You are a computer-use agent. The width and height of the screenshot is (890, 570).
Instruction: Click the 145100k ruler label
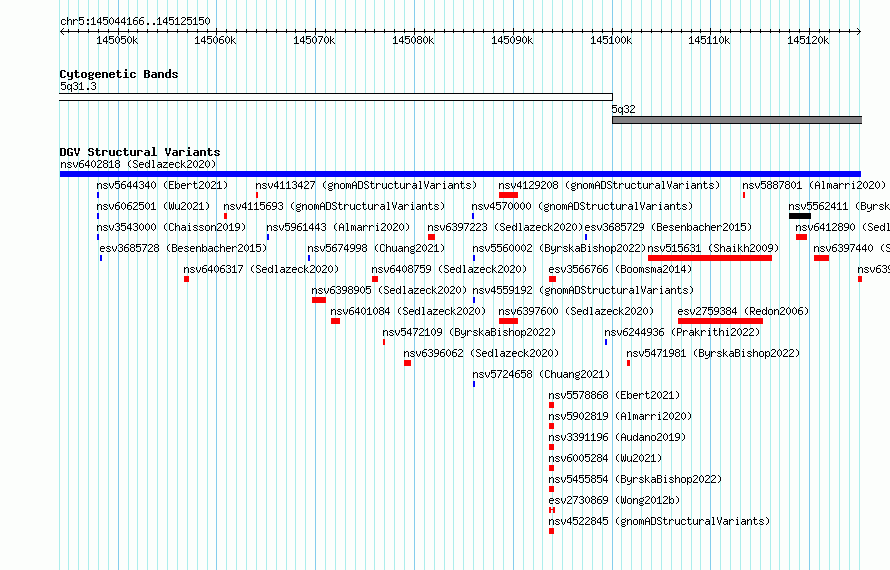[611, 40]
